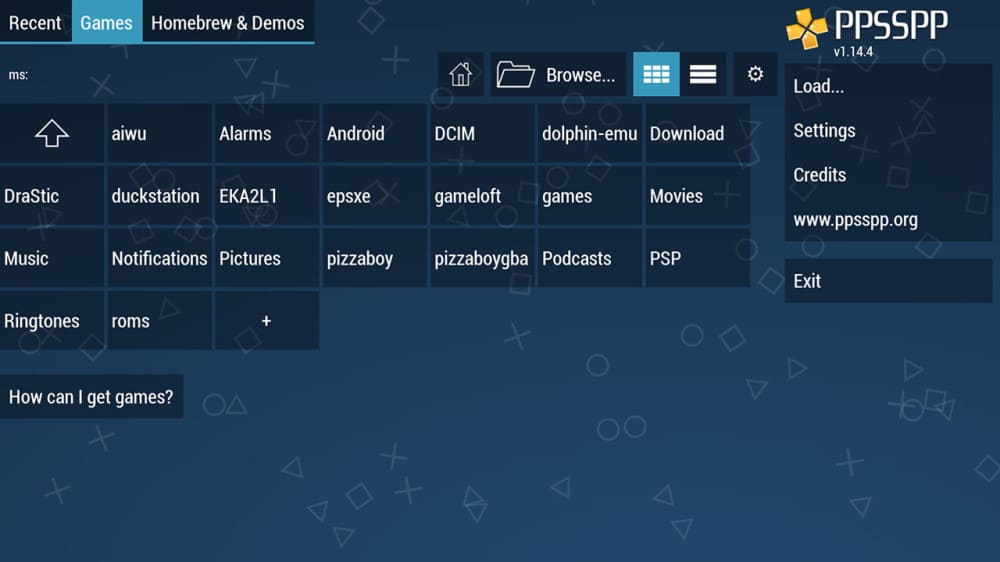
Task: Open the Podcasts folder
Action: 590,258
